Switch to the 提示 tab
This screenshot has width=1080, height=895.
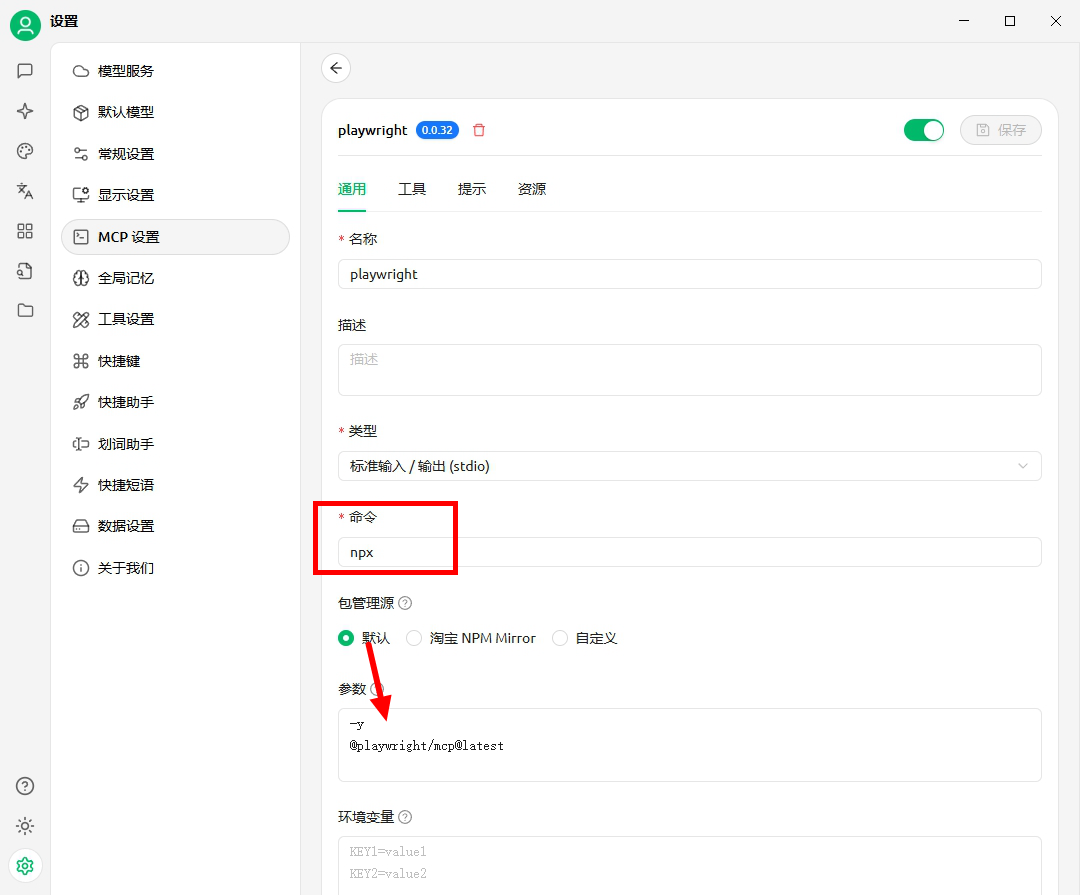click(x=472, y=189)
